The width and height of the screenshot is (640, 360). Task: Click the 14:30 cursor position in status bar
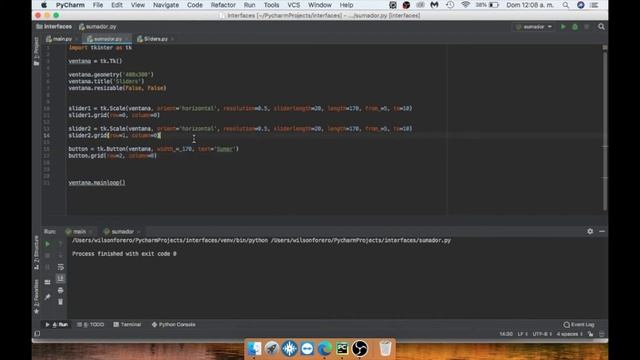506,334
